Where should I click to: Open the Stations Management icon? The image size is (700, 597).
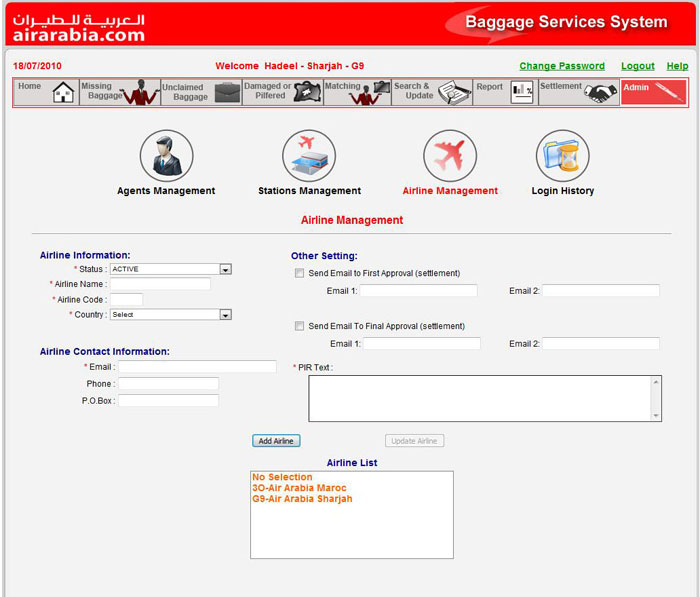(309, 155)
